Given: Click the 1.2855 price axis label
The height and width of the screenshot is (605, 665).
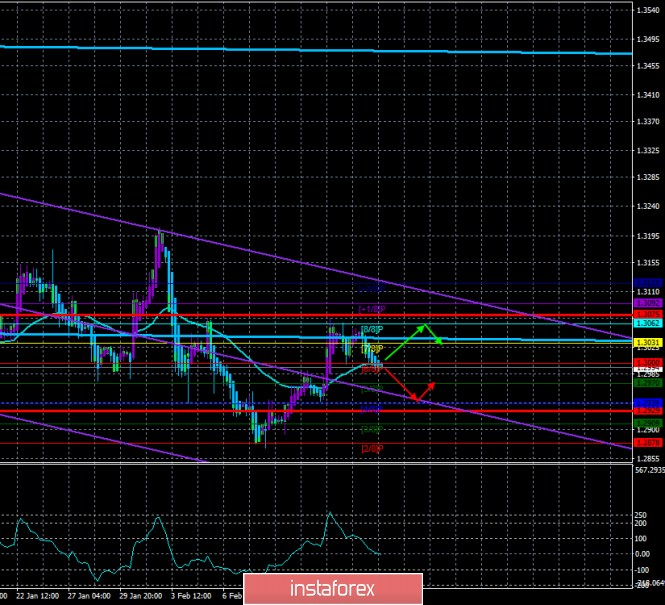Looking at the screenshot, I should (648, 459).
